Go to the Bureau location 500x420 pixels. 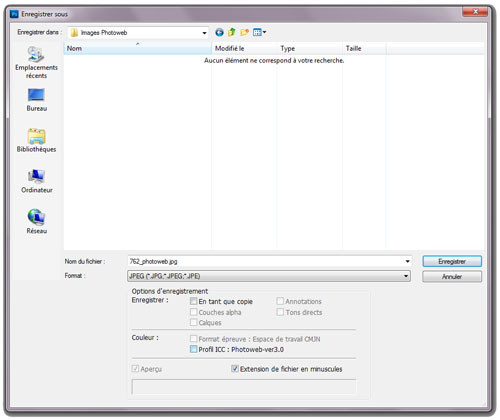[x=36, y=100]
